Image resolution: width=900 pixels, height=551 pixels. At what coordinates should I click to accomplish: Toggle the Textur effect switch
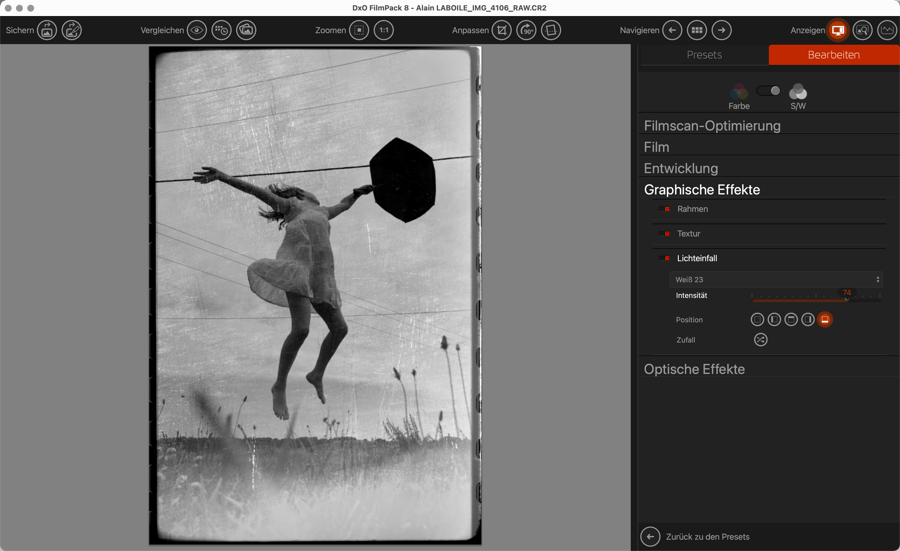click(667, 234)
